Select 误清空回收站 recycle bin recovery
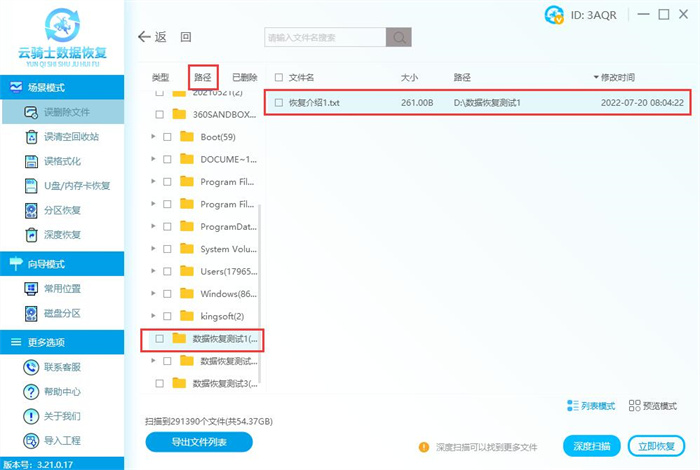 (69, 136)
